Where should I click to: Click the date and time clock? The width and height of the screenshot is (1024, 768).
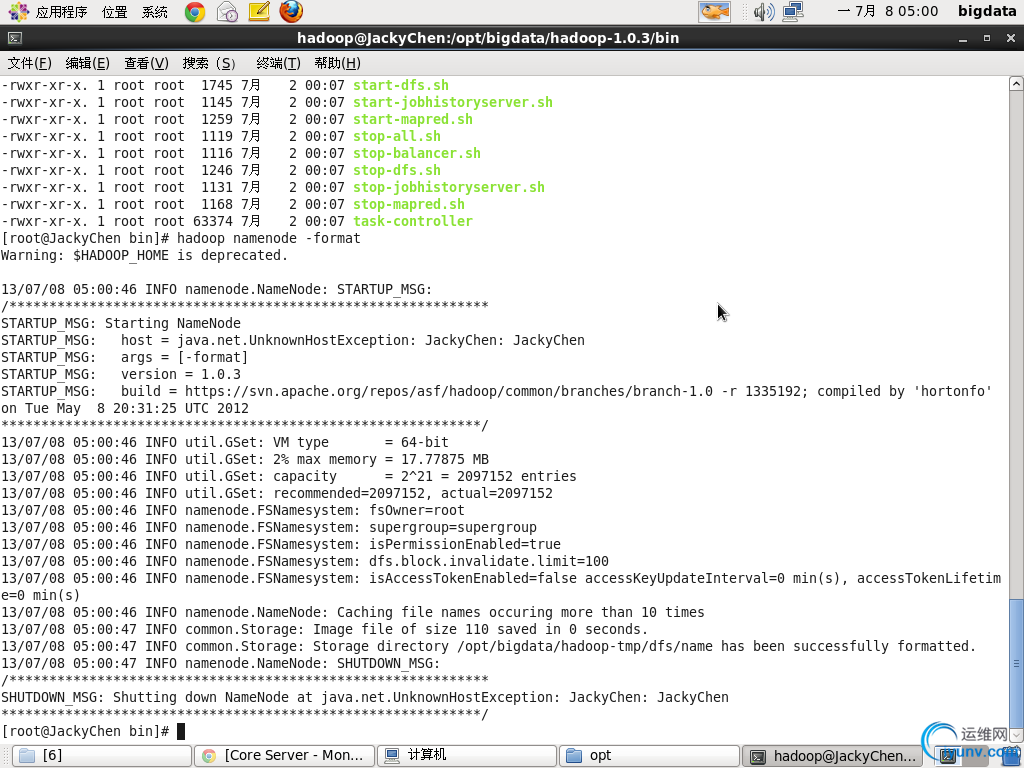(x=888, y=11)
